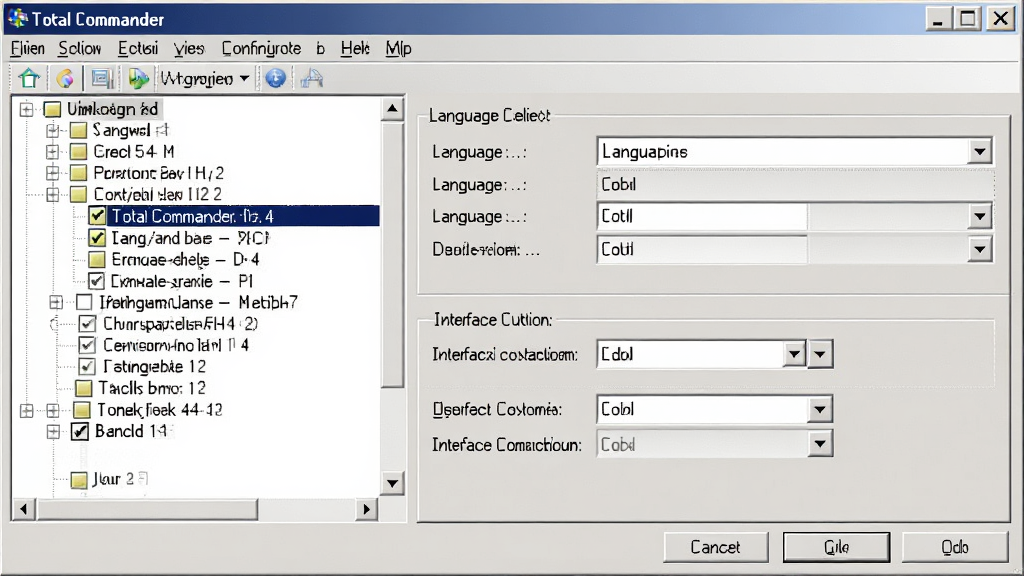Click the colorful disc icon in the toolbar

(x=65, y=79)
